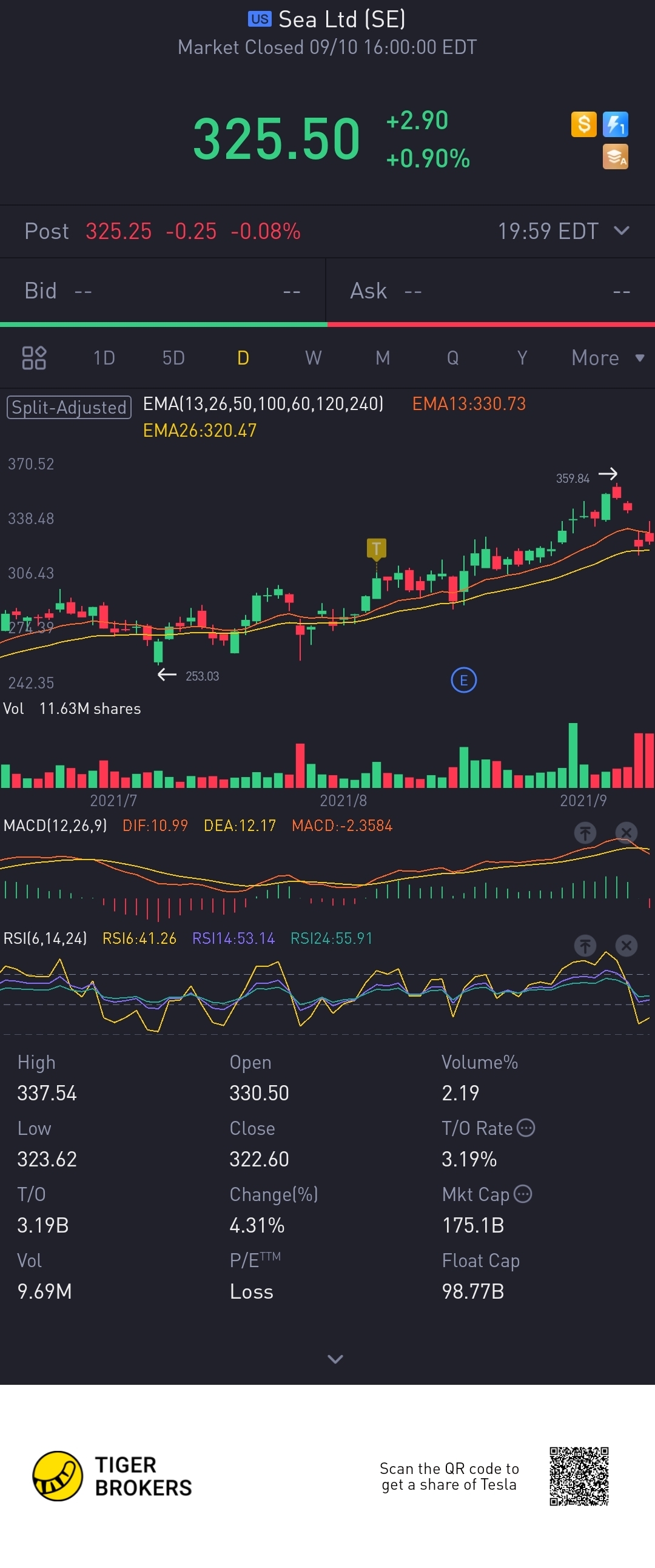Tap the Volume% 2.19 value
655x1568 pixels.
coord(461,1093)
